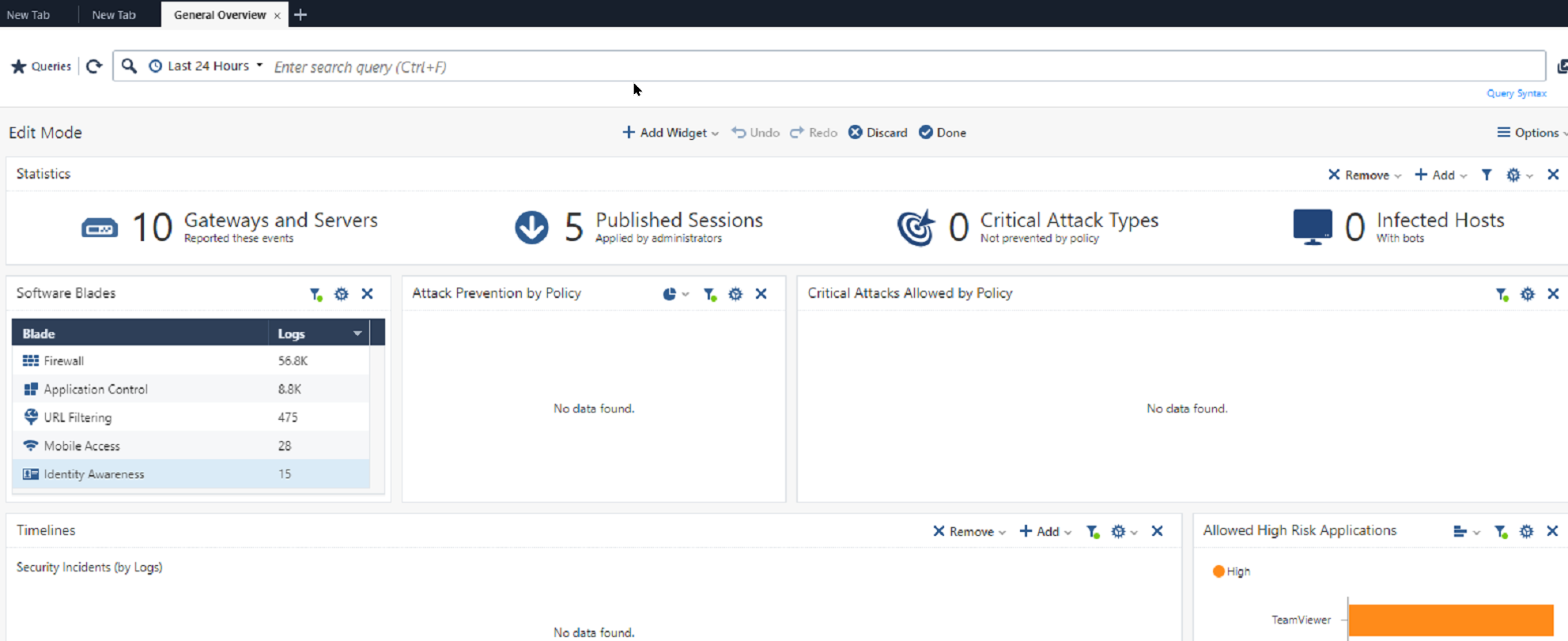Click the filter icon in Statistics row
The width and height of the screenshot is (1568, 641).
[1487, 175]
